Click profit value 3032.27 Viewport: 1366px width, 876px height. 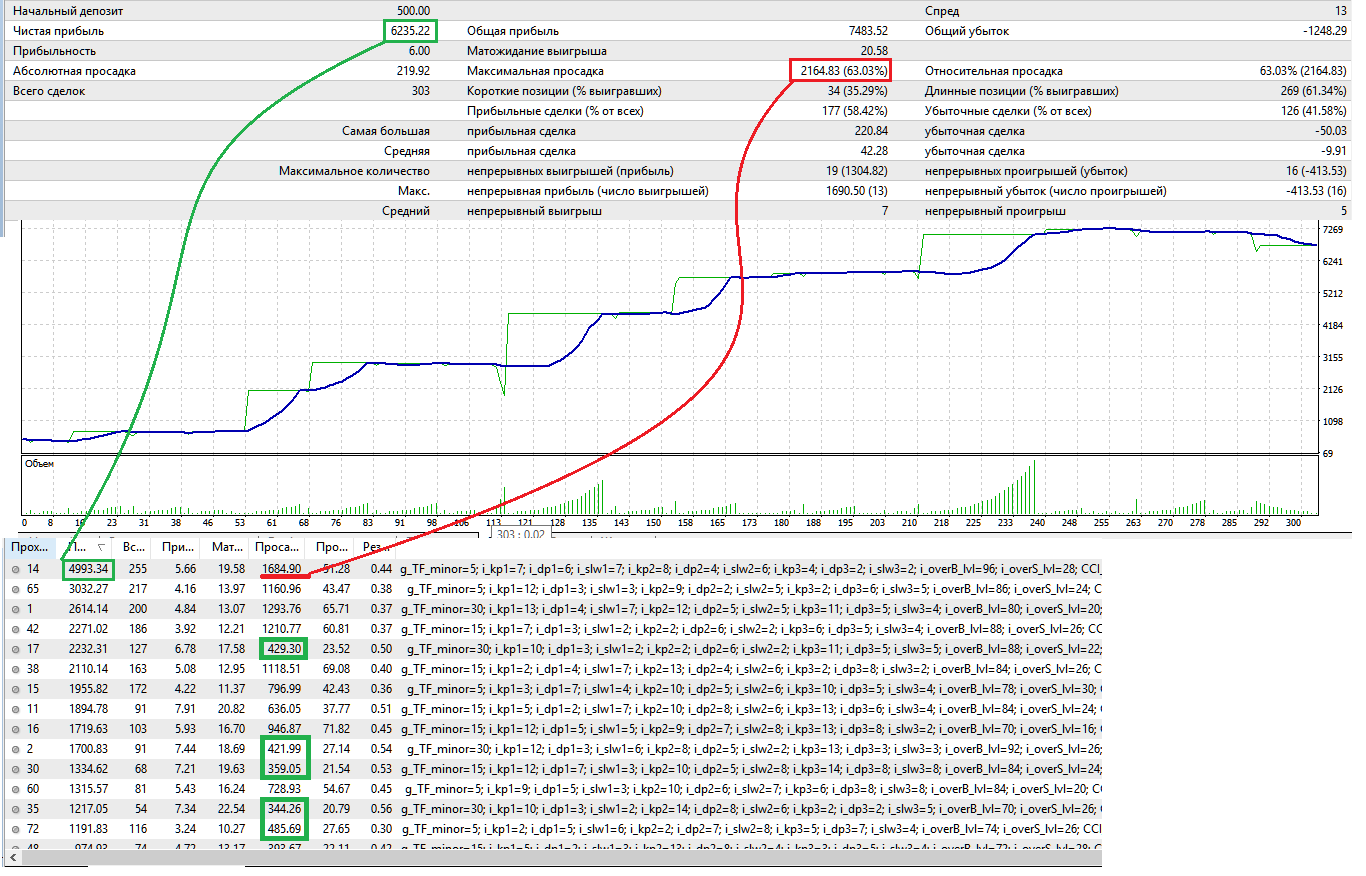point(88,589)
